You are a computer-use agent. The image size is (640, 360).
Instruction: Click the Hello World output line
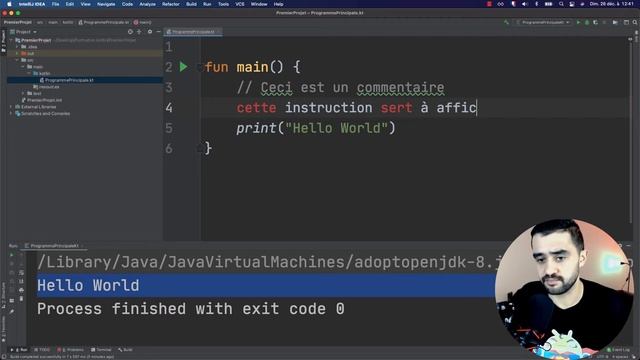pos(88,285)
